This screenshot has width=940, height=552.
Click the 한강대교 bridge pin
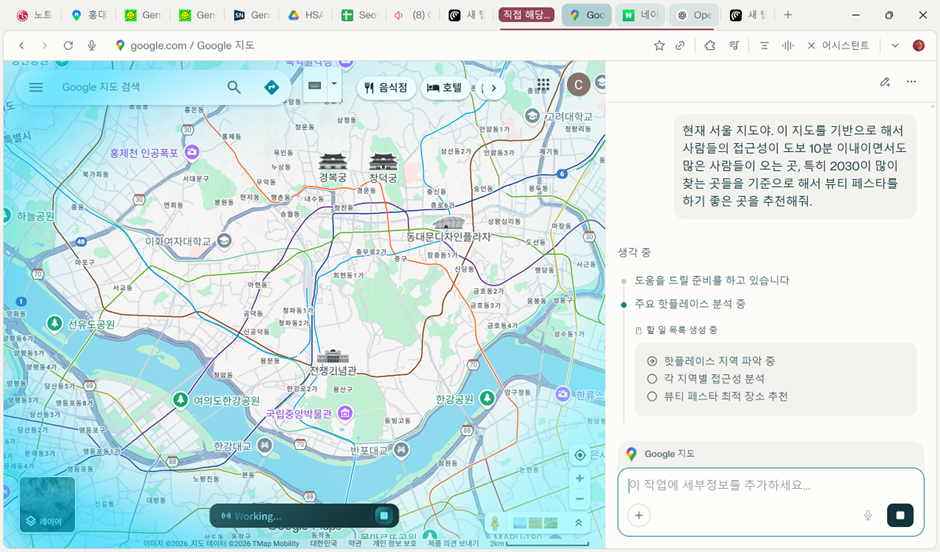pos(264,445)
